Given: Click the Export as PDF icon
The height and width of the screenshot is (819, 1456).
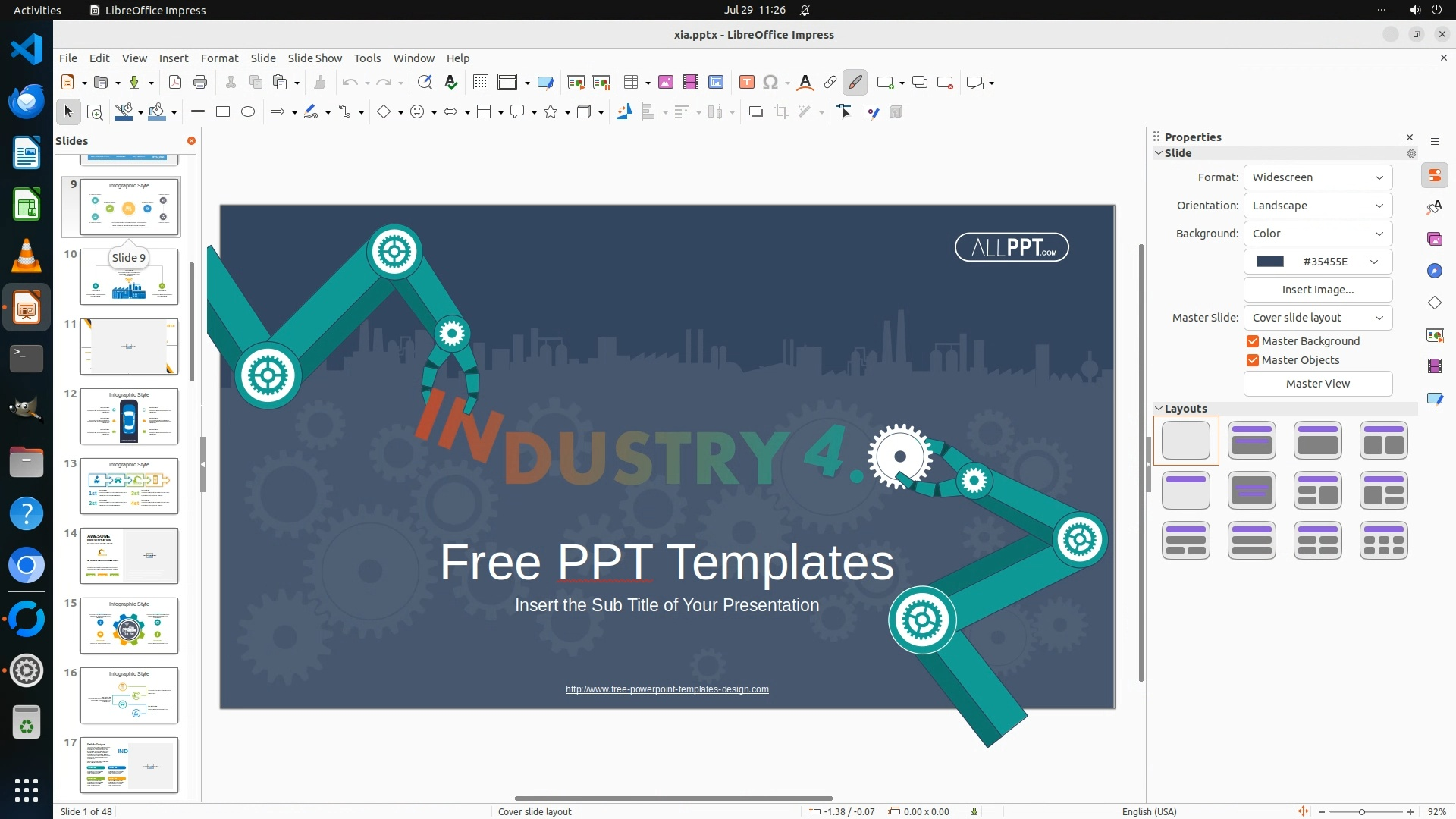Looking at the screenshot, I should (175, 83).
